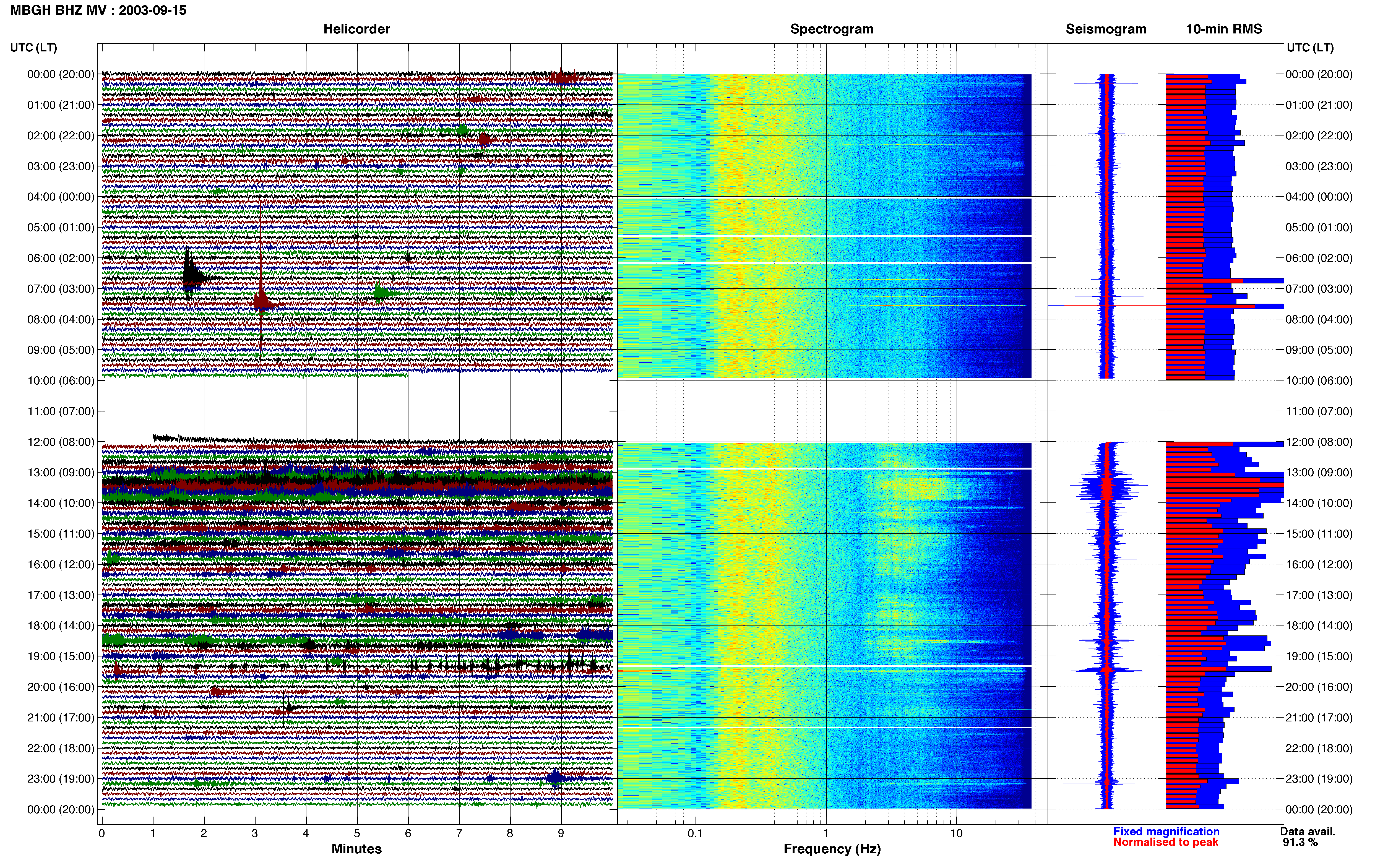The height and width of the screenshot is (868, 1388).
Task: Click the left '01:00 (21:00)' time label
Action: [x=61, y=105]
